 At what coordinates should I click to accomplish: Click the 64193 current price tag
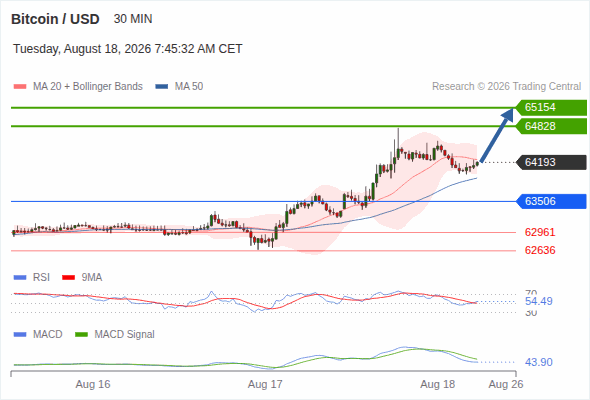click(x=551, y=162)
